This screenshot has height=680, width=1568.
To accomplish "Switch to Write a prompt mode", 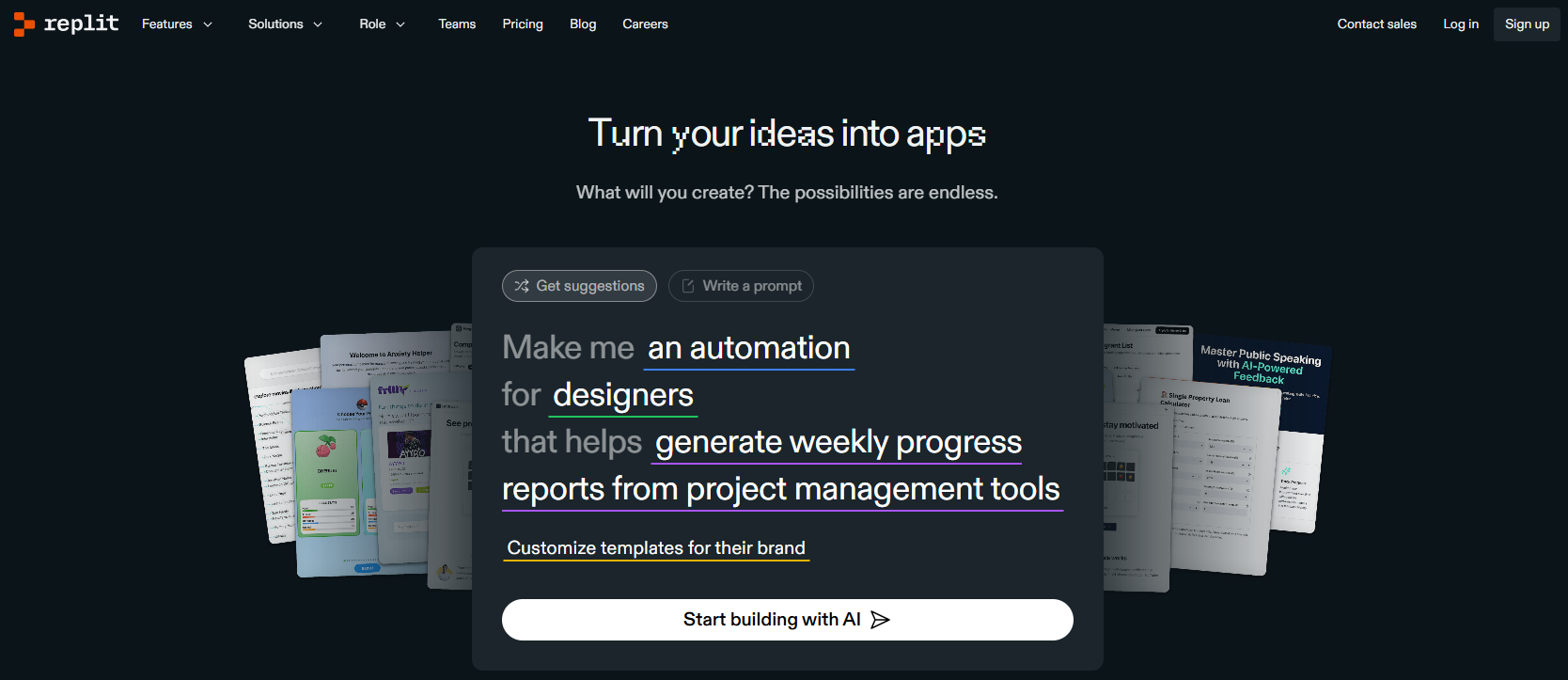I will point(741,286).
